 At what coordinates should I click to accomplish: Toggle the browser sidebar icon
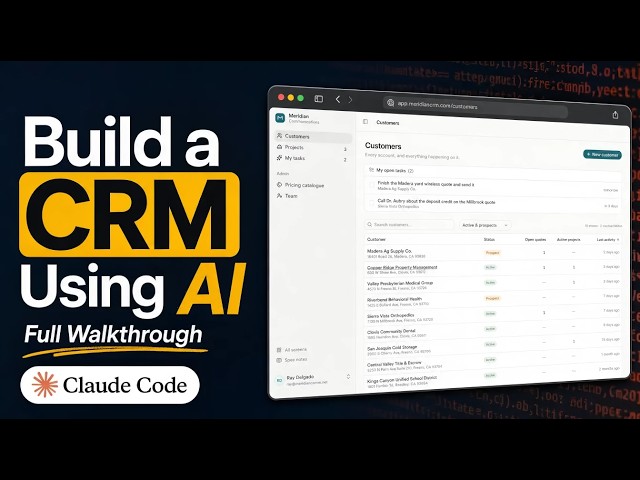tap(319, 99)
